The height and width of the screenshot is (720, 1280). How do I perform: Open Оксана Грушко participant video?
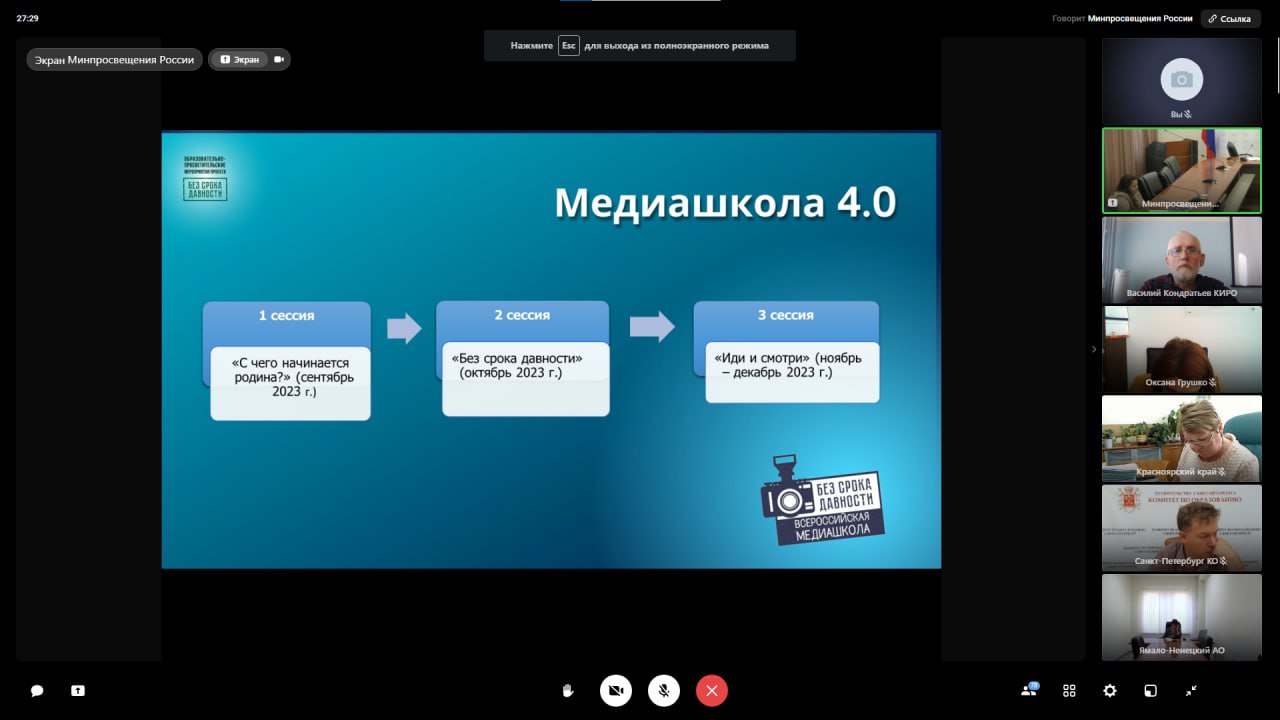(1181, 348)
